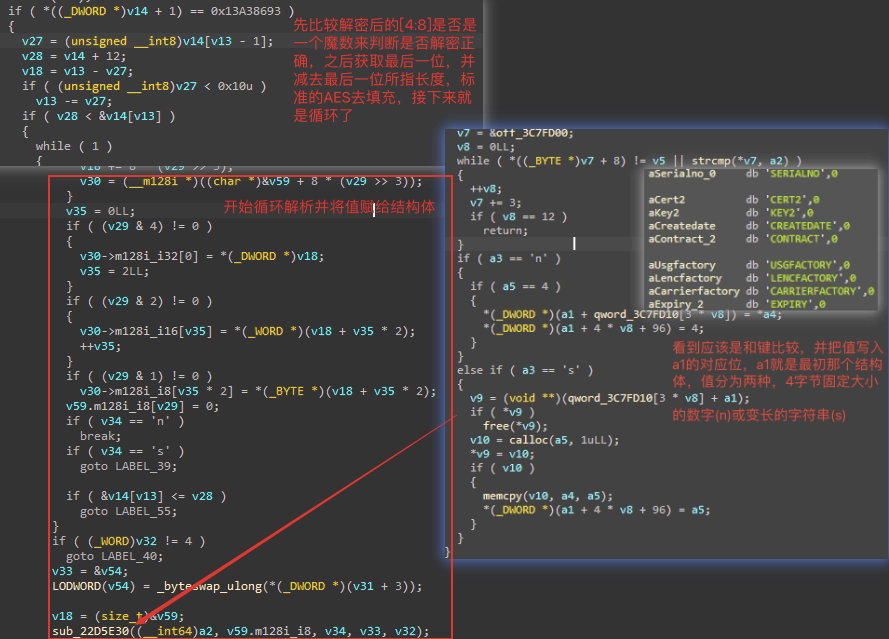The height and width of the screenshot is (639, 889).
Task: Click the statement 'v13 -= v27;'
Action: coord(74,101)
